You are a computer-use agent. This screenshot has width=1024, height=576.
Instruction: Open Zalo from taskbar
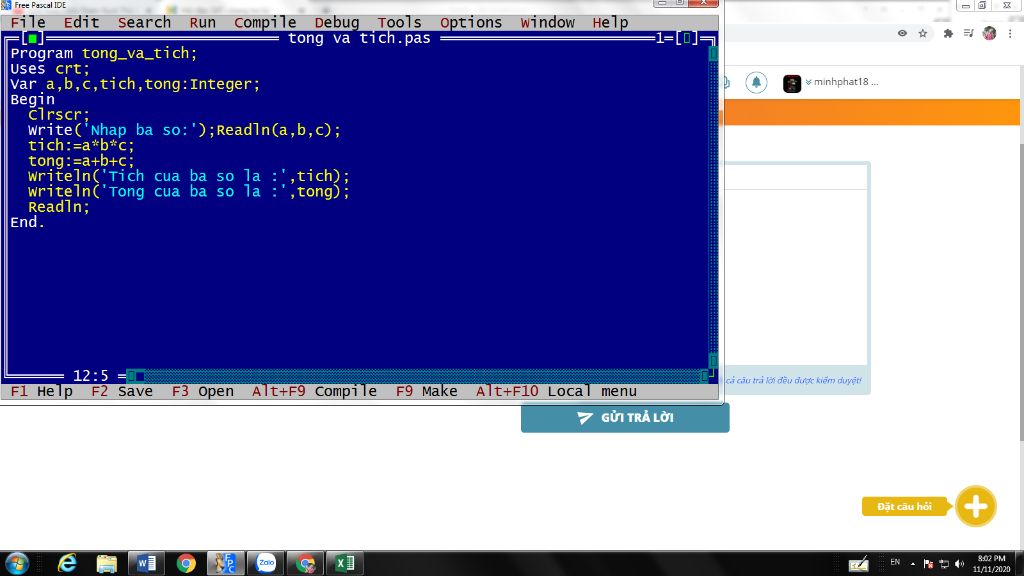[266, 563]
